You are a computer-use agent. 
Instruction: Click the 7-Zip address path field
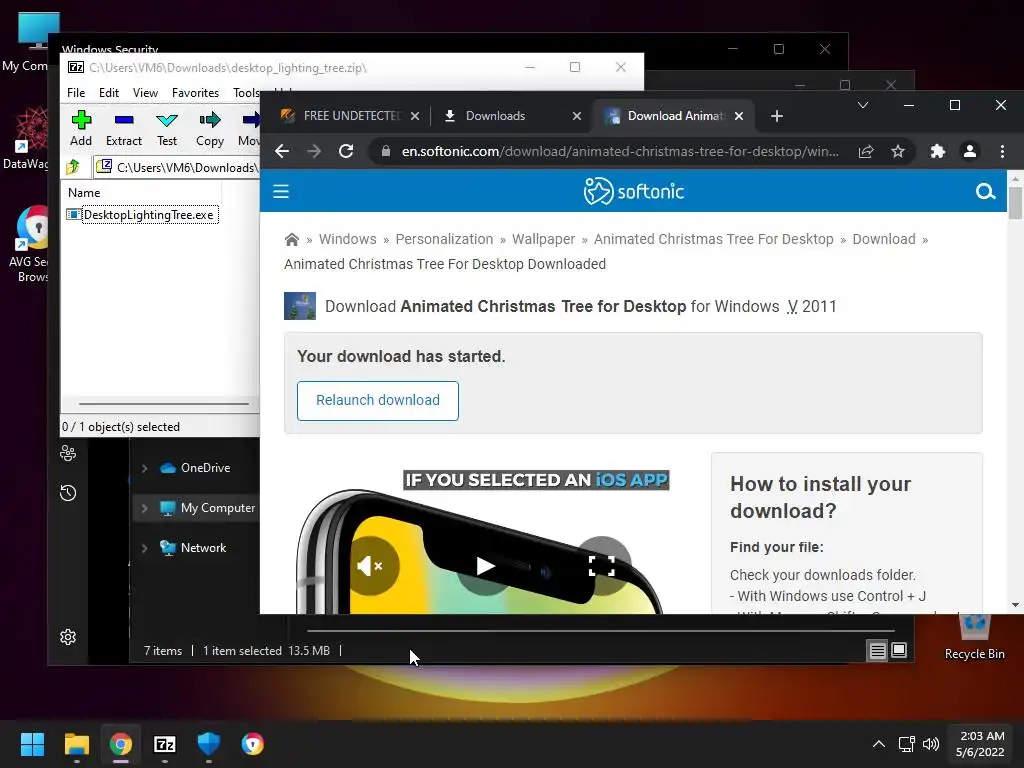click(x=178, y=168)
